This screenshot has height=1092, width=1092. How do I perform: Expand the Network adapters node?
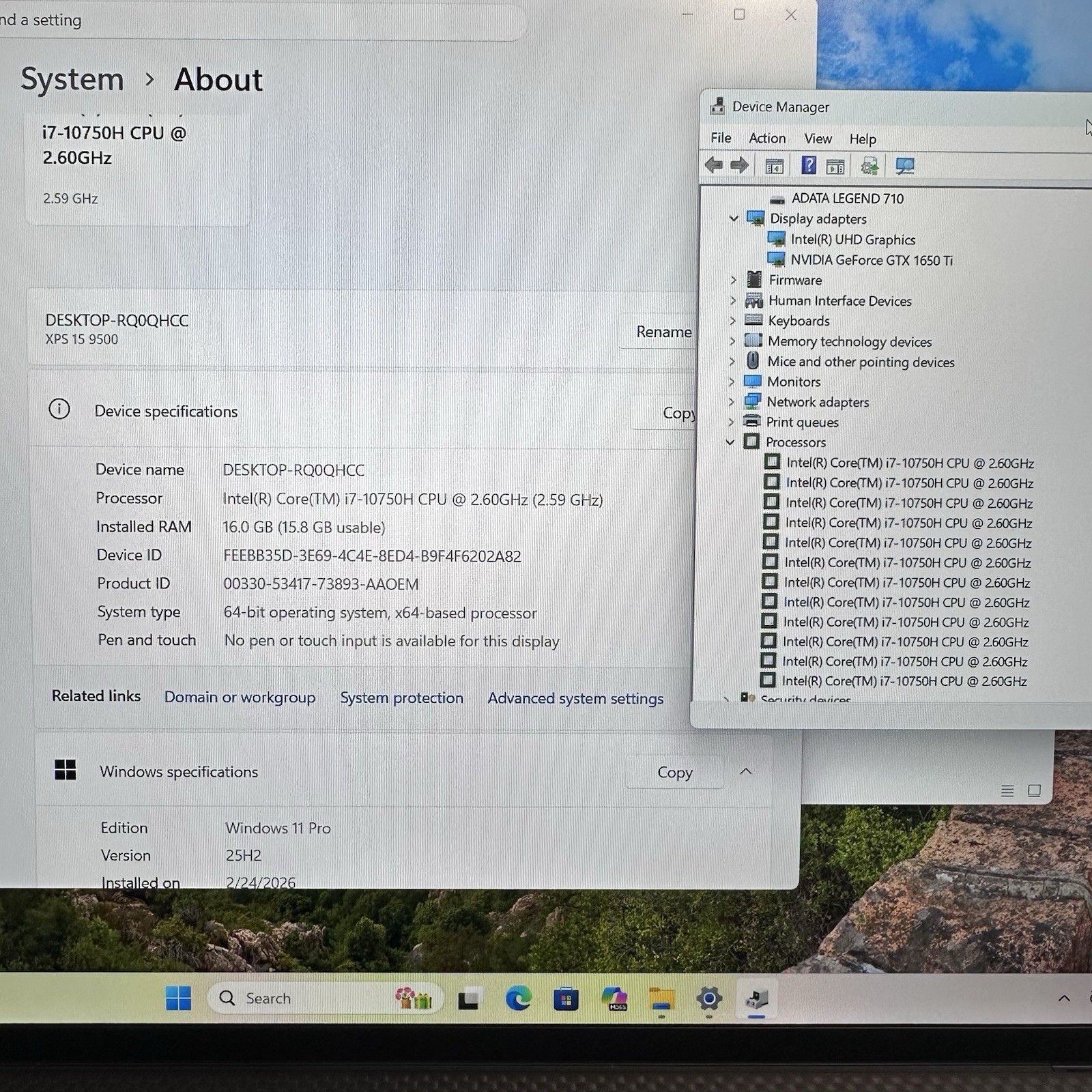point(732,402)
